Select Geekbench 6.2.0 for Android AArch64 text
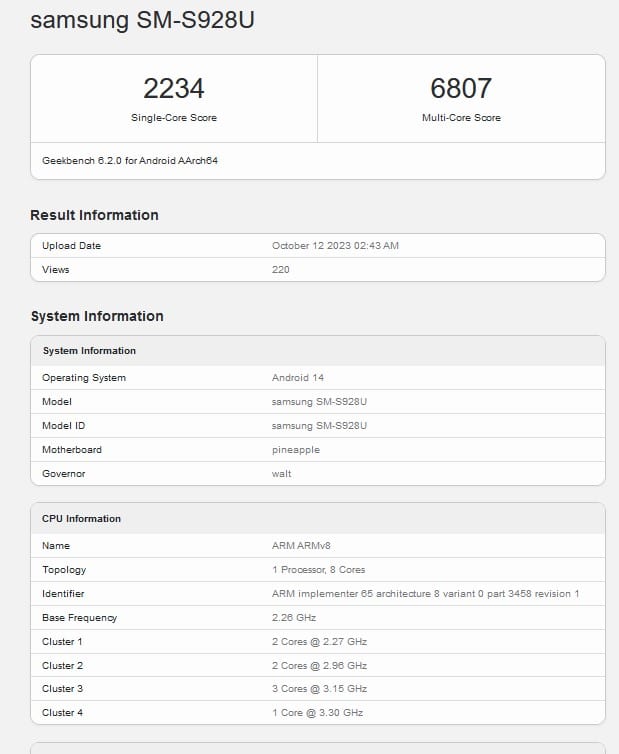This screenshot has width=619, height=754. (x=130, y=161)
